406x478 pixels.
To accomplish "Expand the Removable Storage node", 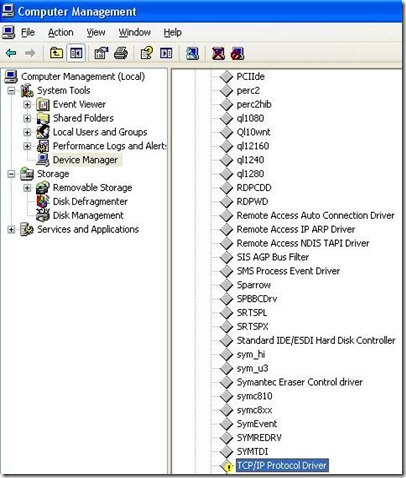I will click(x=27, y=188).
